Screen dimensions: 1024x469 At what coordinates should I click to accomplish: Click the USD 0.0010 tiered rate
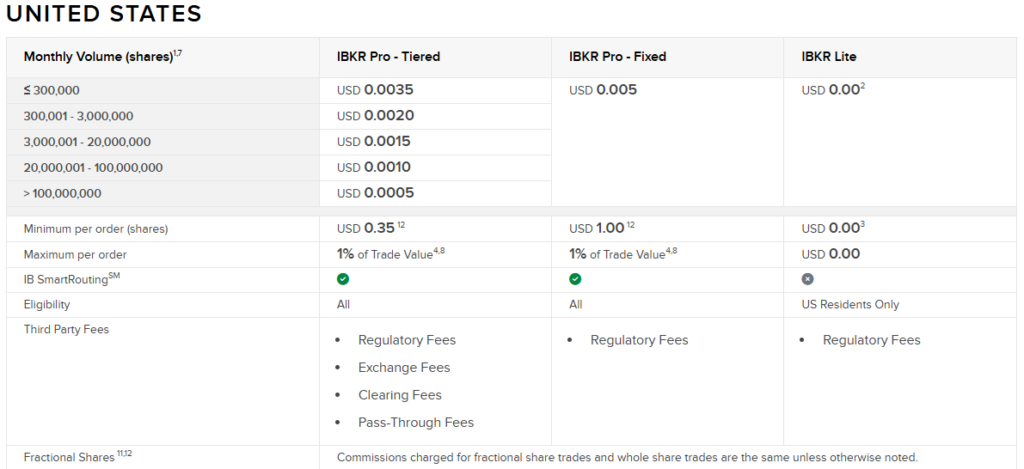tap(374, 167)
